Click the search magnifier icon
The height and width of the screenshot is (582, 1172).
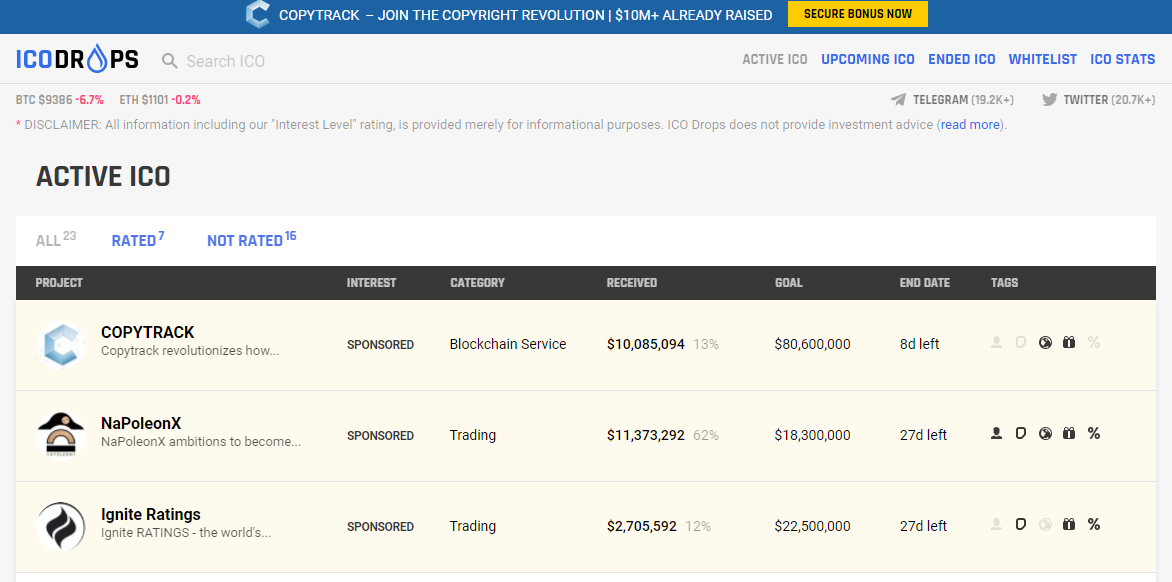tap(170, 61)
